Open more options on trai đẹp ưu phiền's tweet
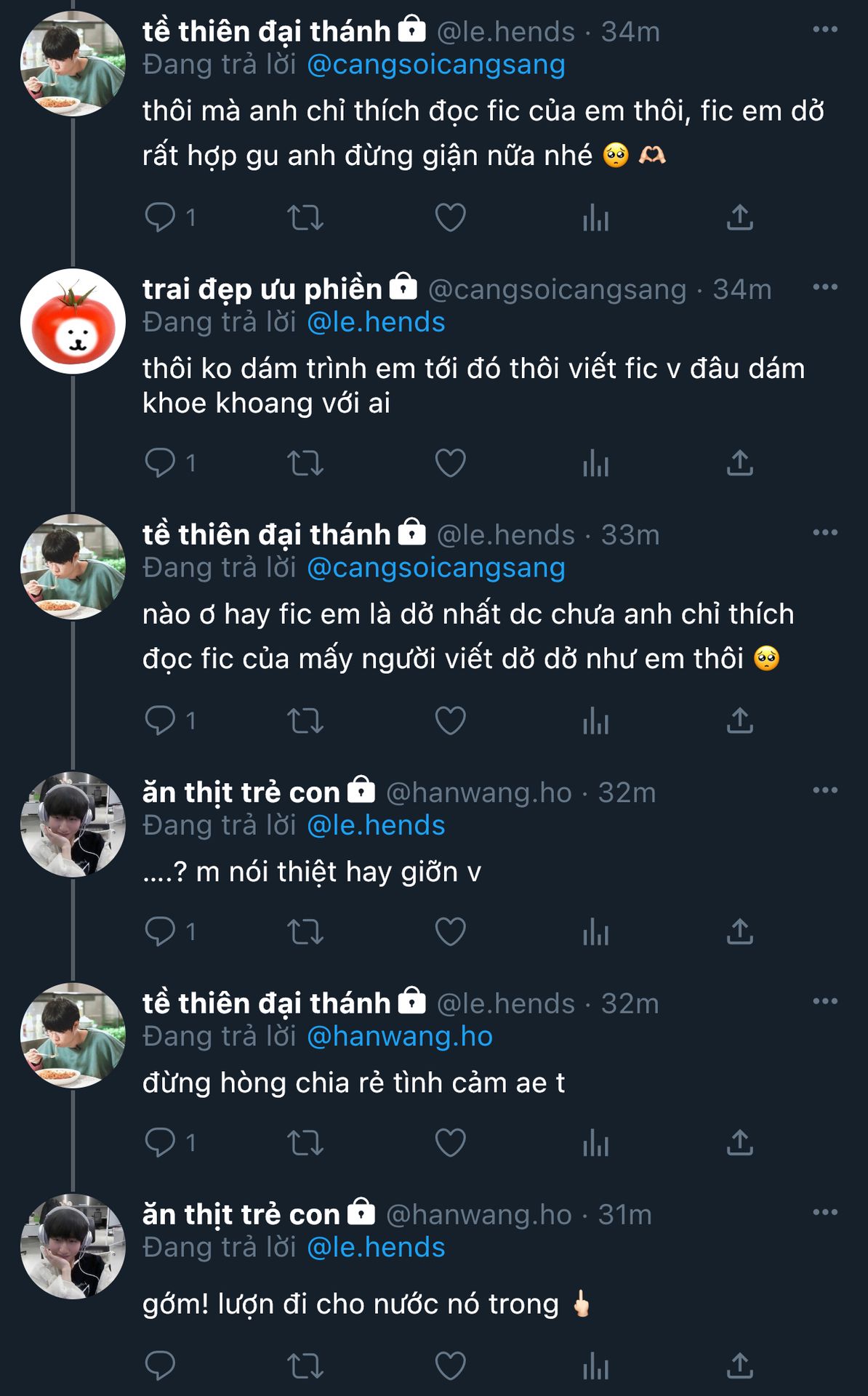The image size is (868, 1396). (825, 287)
